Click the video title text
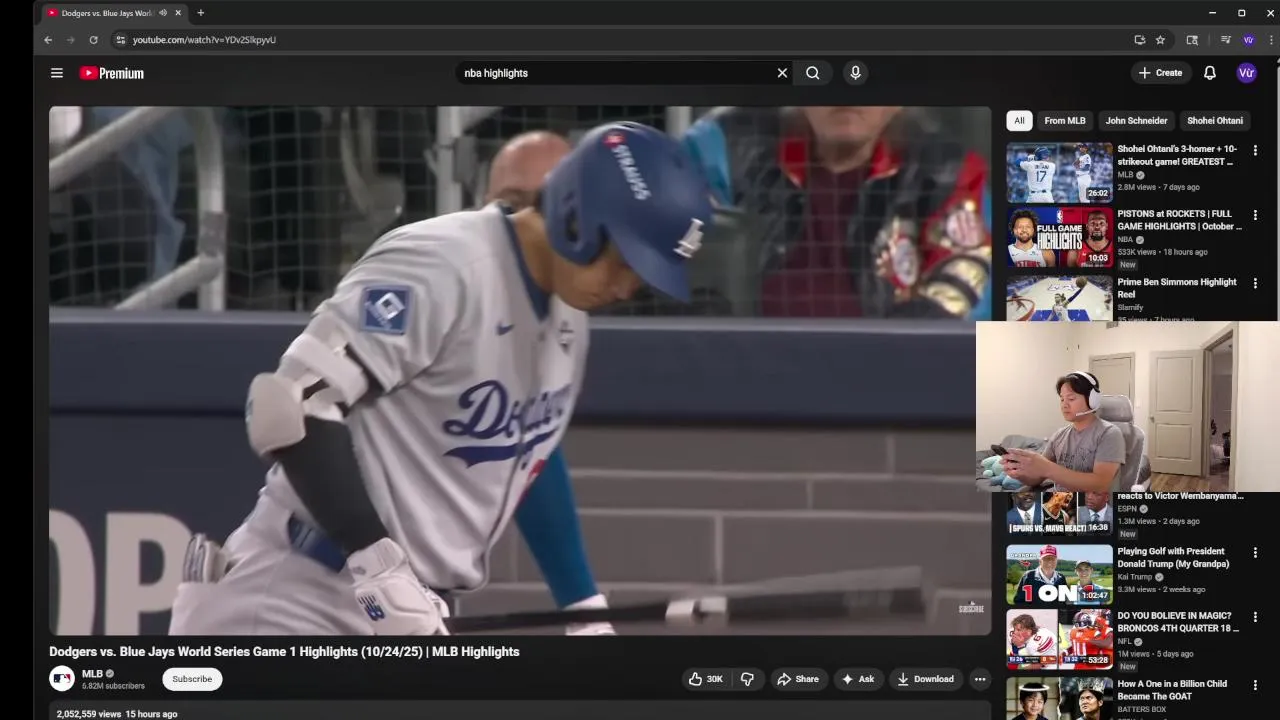Screen dimensions: 1280x720 click(284, 651)
